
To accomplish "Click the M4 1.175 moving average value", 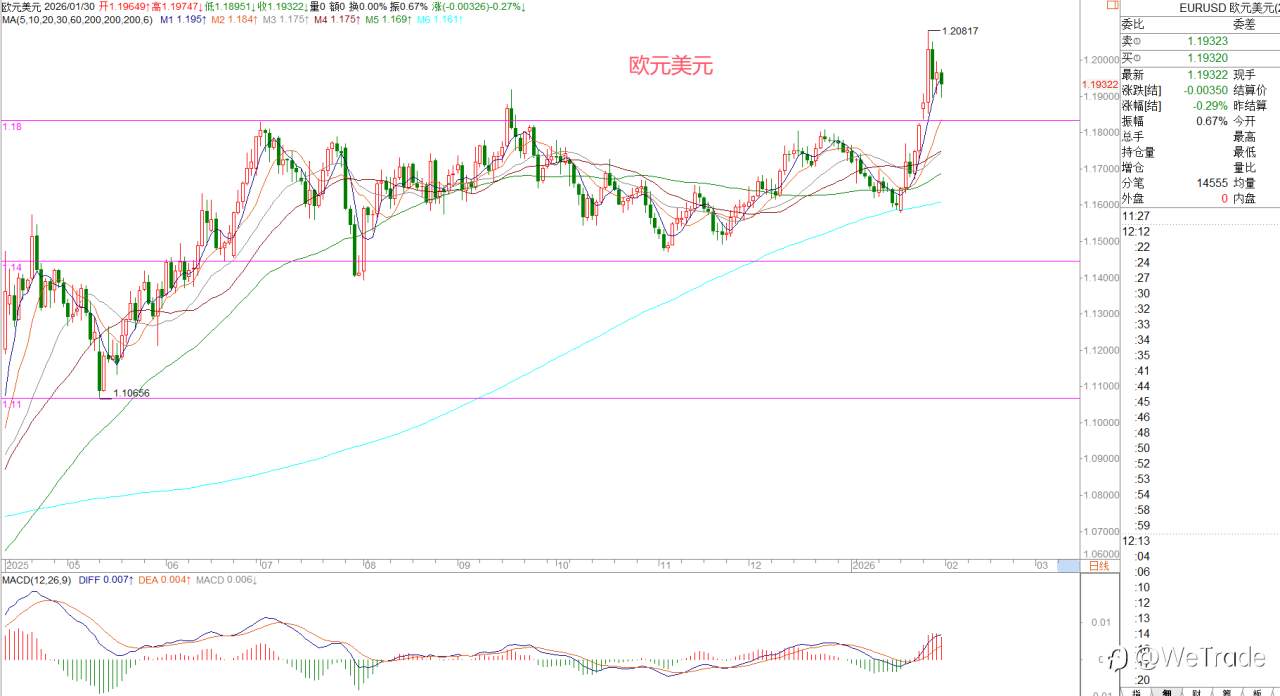I will [x=335, y=19].
